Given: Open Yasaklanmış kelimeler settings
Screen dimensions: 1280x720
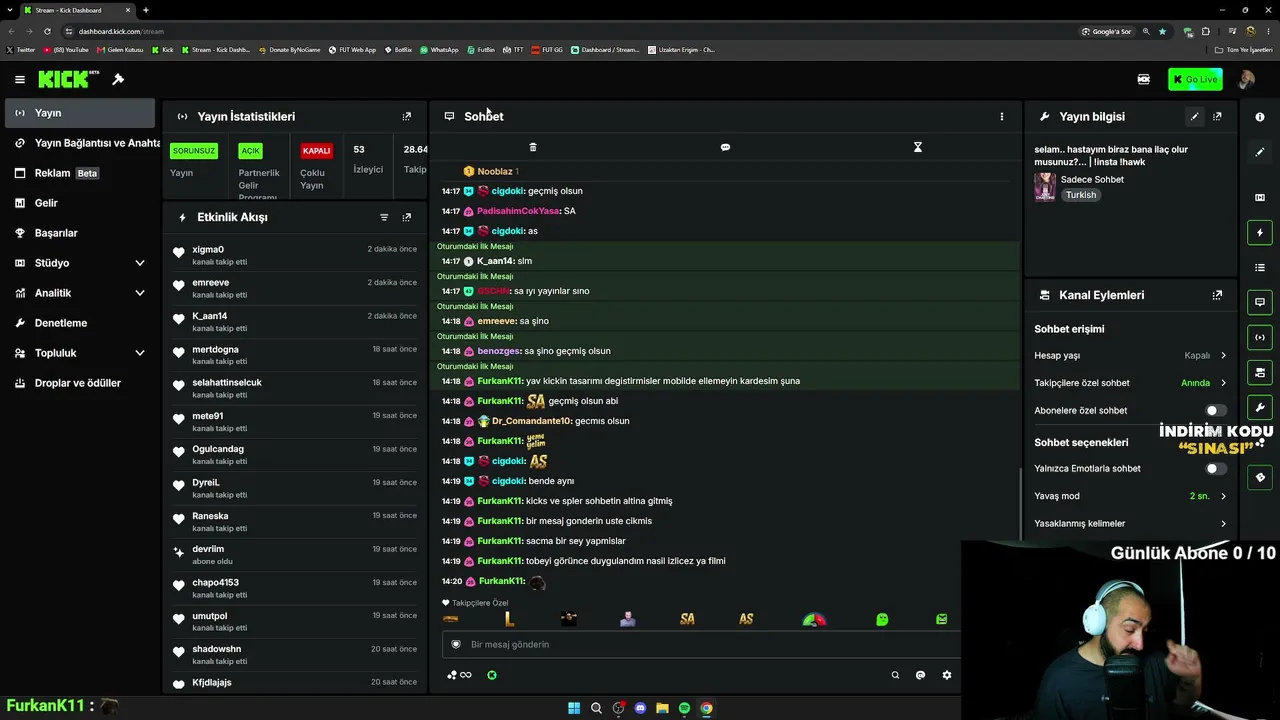Looking at the screenshot, I should click(1130, 523).
